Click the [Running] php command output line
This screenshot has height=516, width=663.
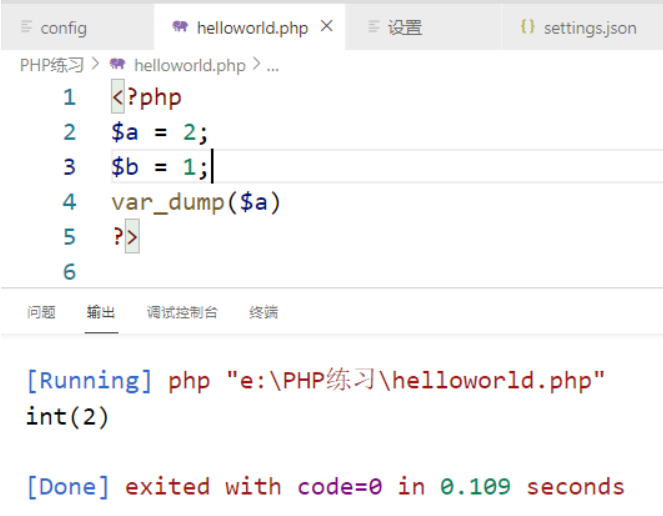point(315,380)
